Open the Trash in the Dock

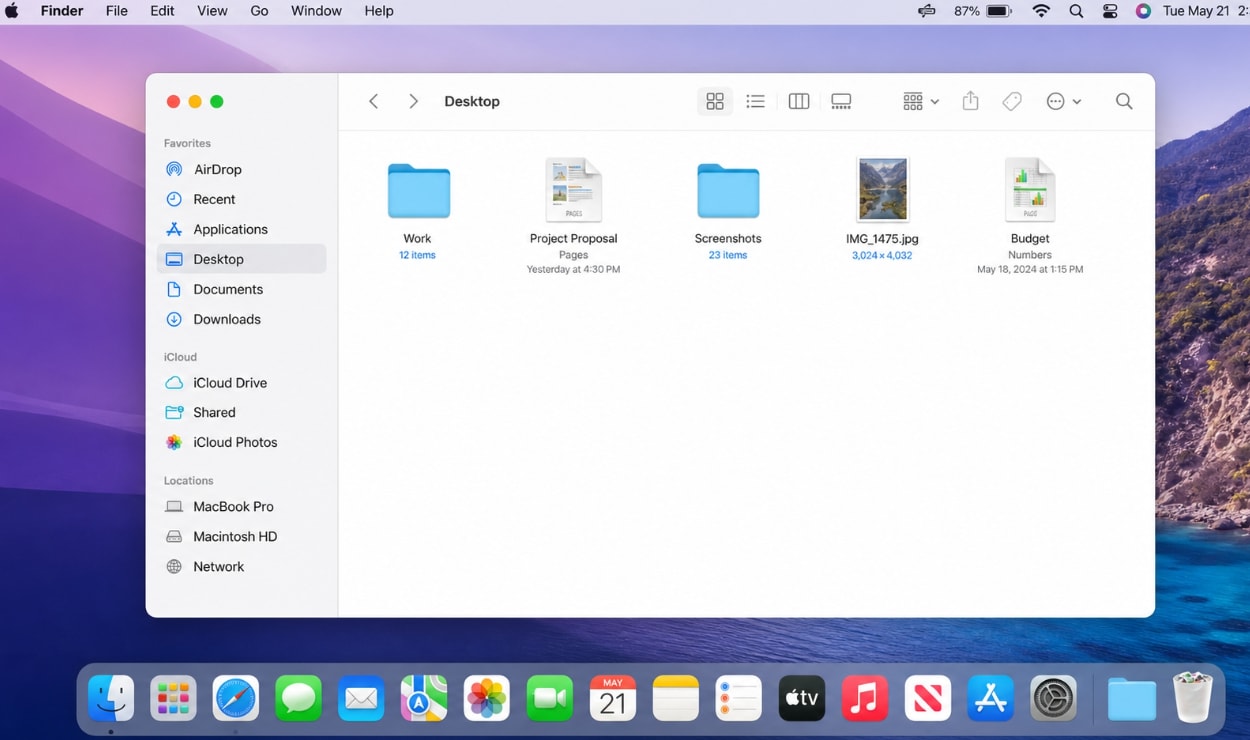point(1193,697)
